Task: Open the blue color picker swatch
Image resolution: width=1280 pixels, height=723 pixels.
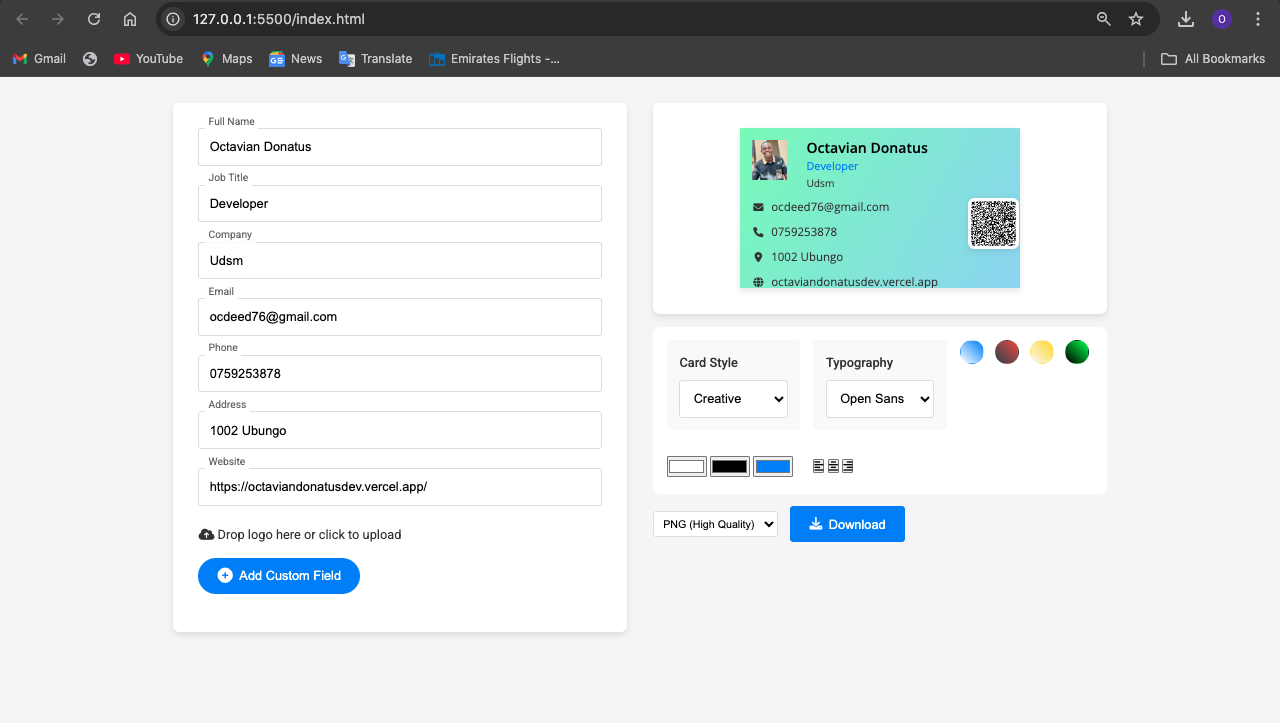Action: pos(773,466)
